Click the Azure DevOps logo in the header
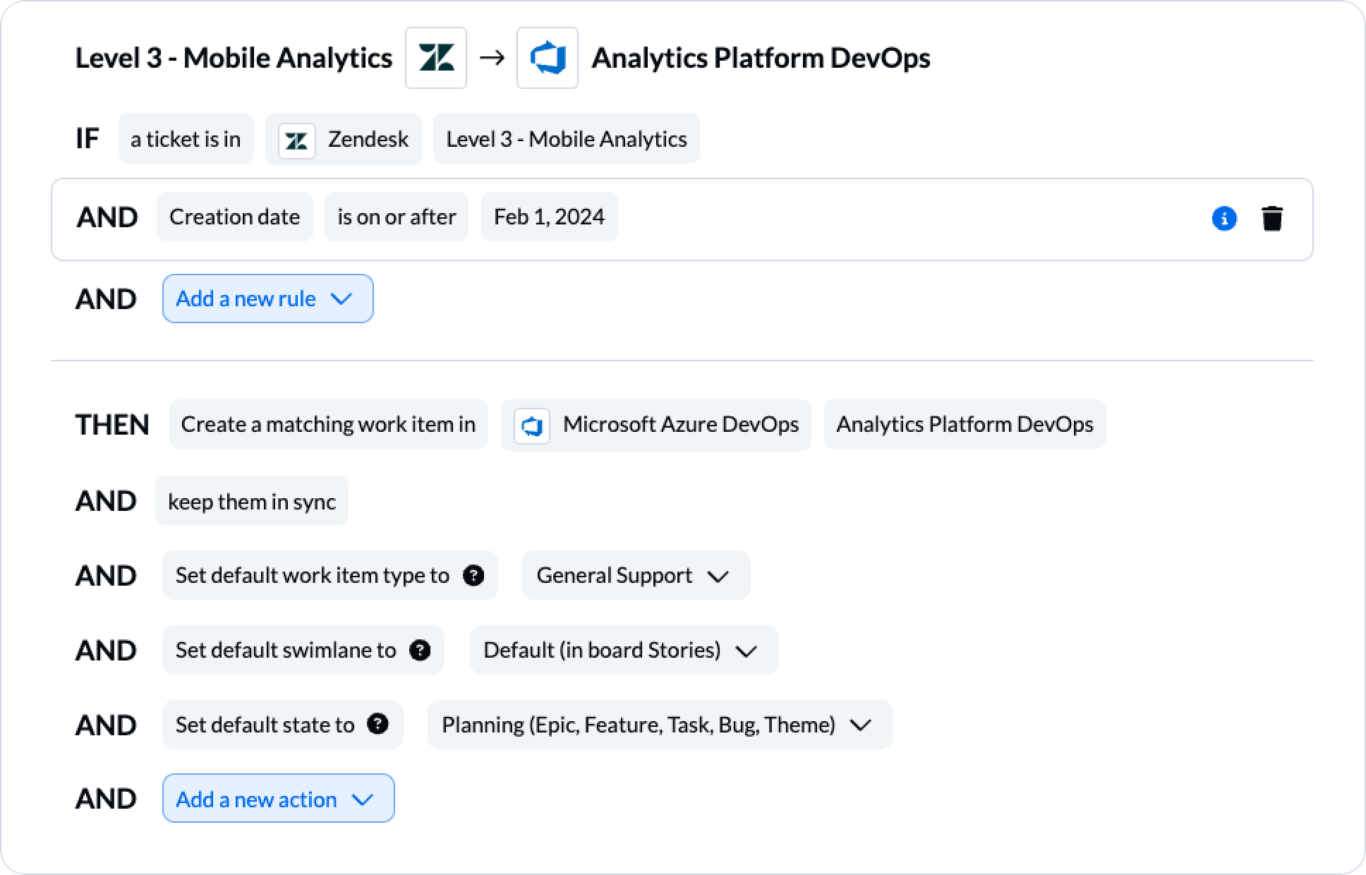Screen dimensions: 1366x875 (x=547, y=57)
